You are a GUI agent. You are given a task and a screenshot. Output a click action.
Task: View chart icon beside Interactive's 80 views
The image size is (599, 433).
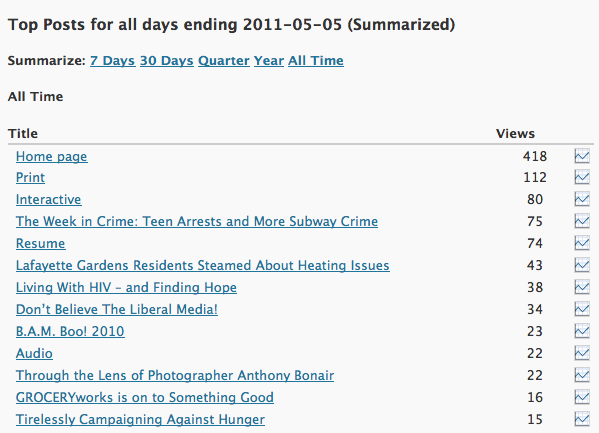(582, 199)
